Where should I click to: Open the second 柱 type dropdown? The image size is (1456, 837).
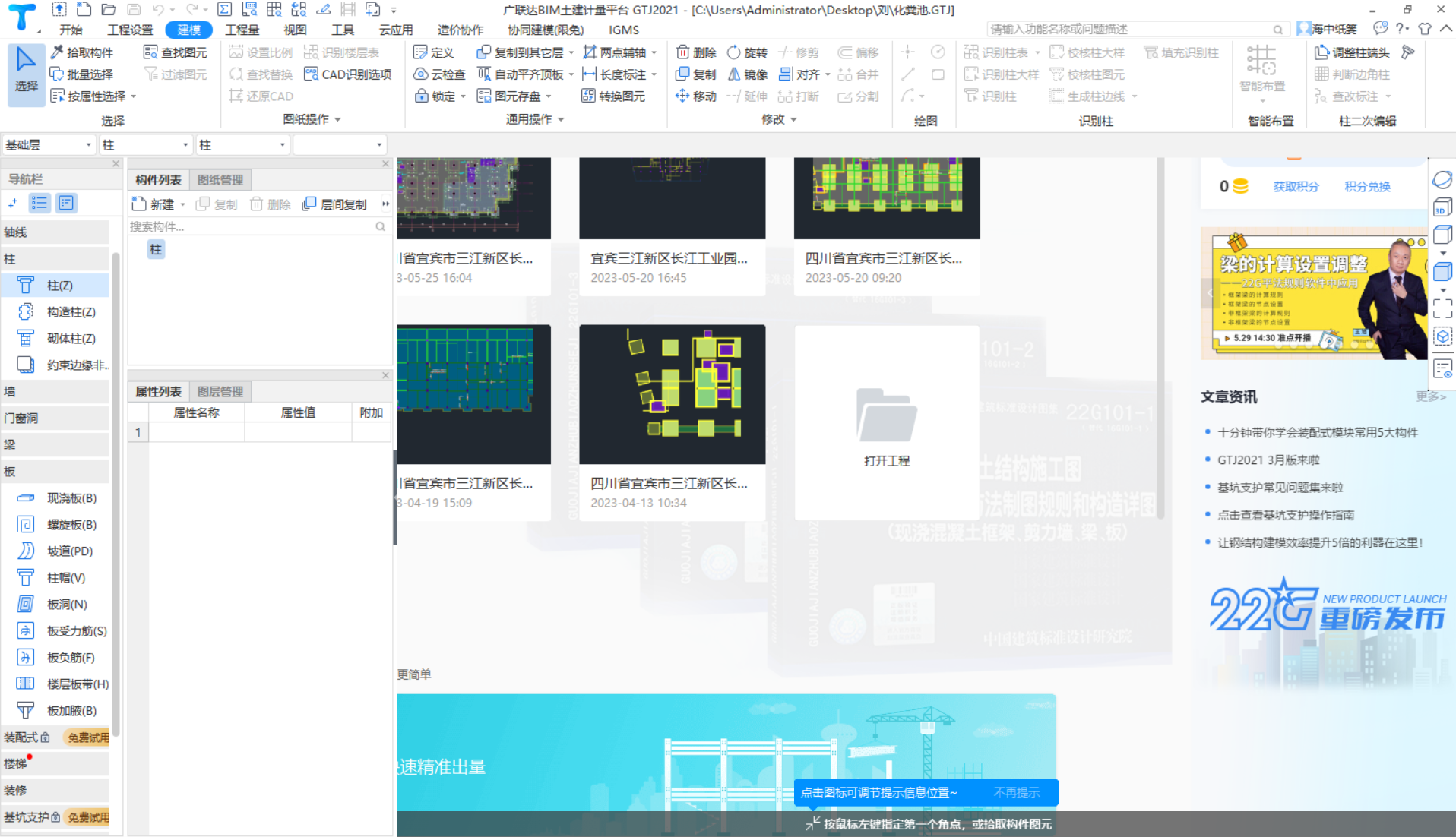tap(242, 145)
